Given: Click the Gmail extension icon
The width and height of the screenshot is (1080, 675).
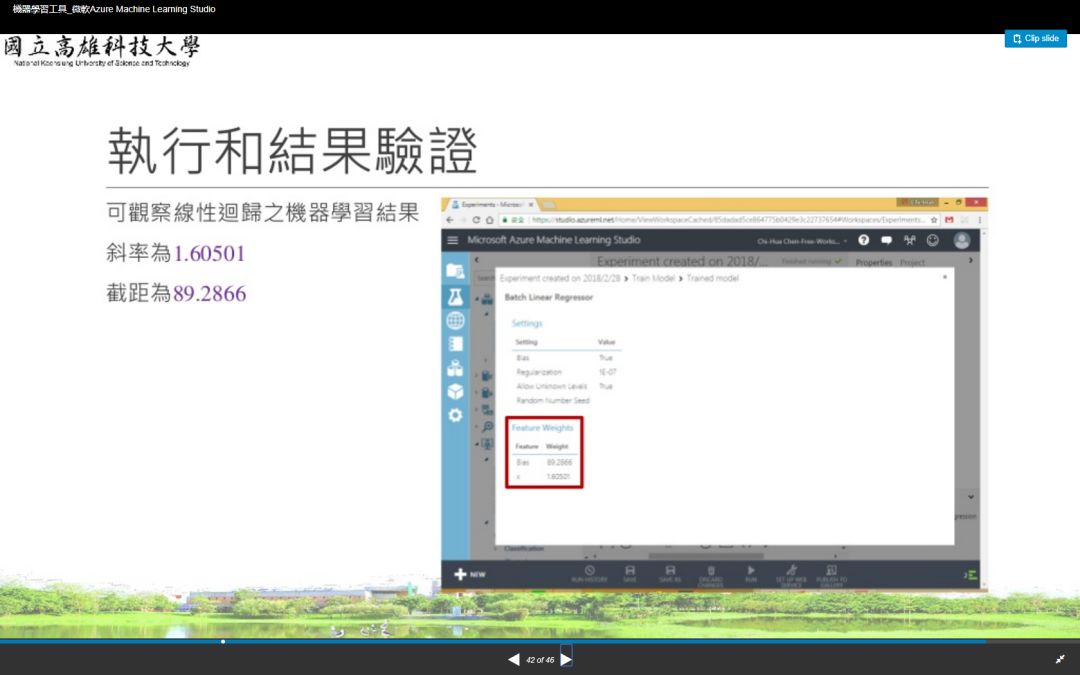Looking at the screenshot, I should (x=950, y=220).
